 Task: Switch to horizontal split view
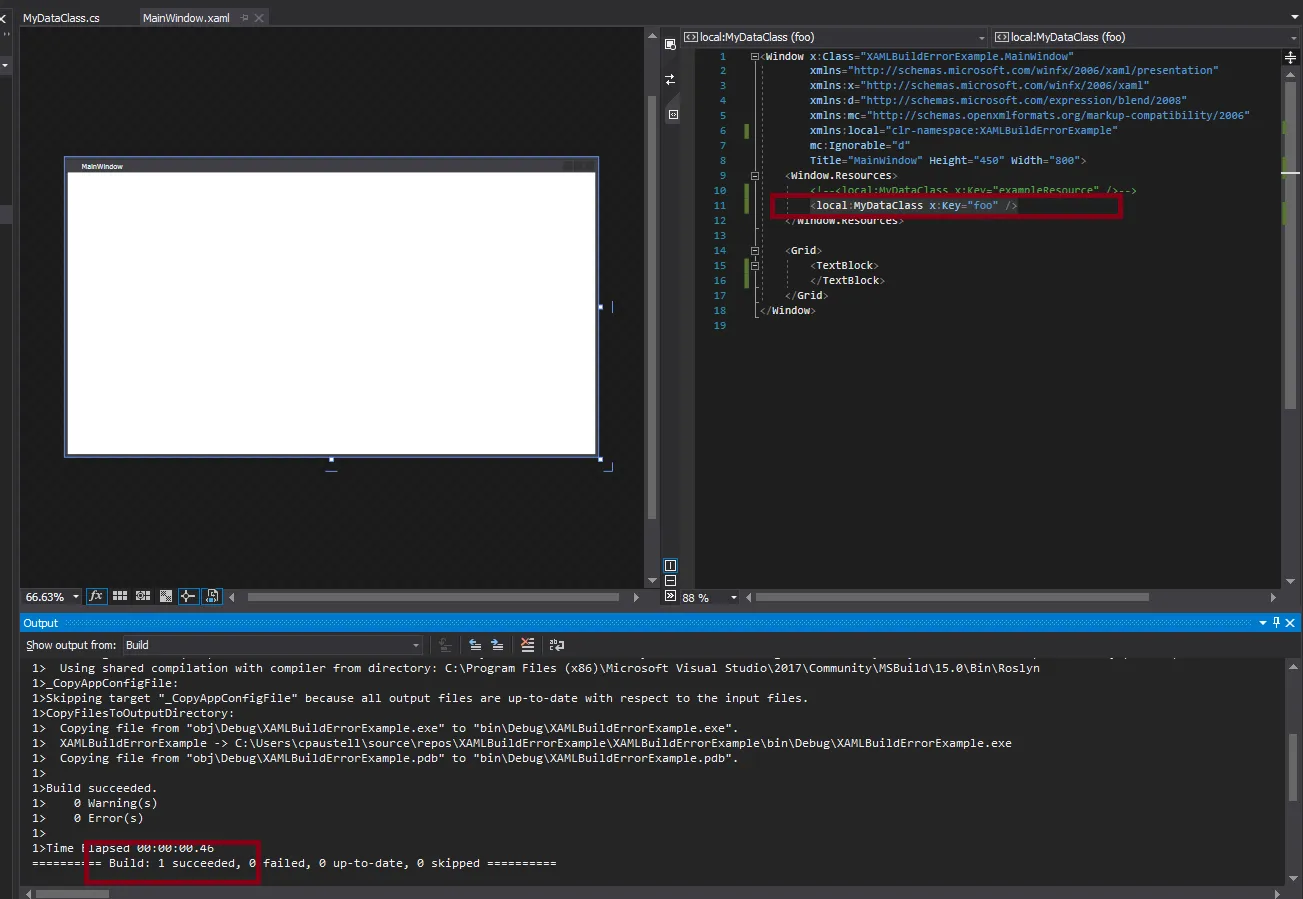pos(670,581)
